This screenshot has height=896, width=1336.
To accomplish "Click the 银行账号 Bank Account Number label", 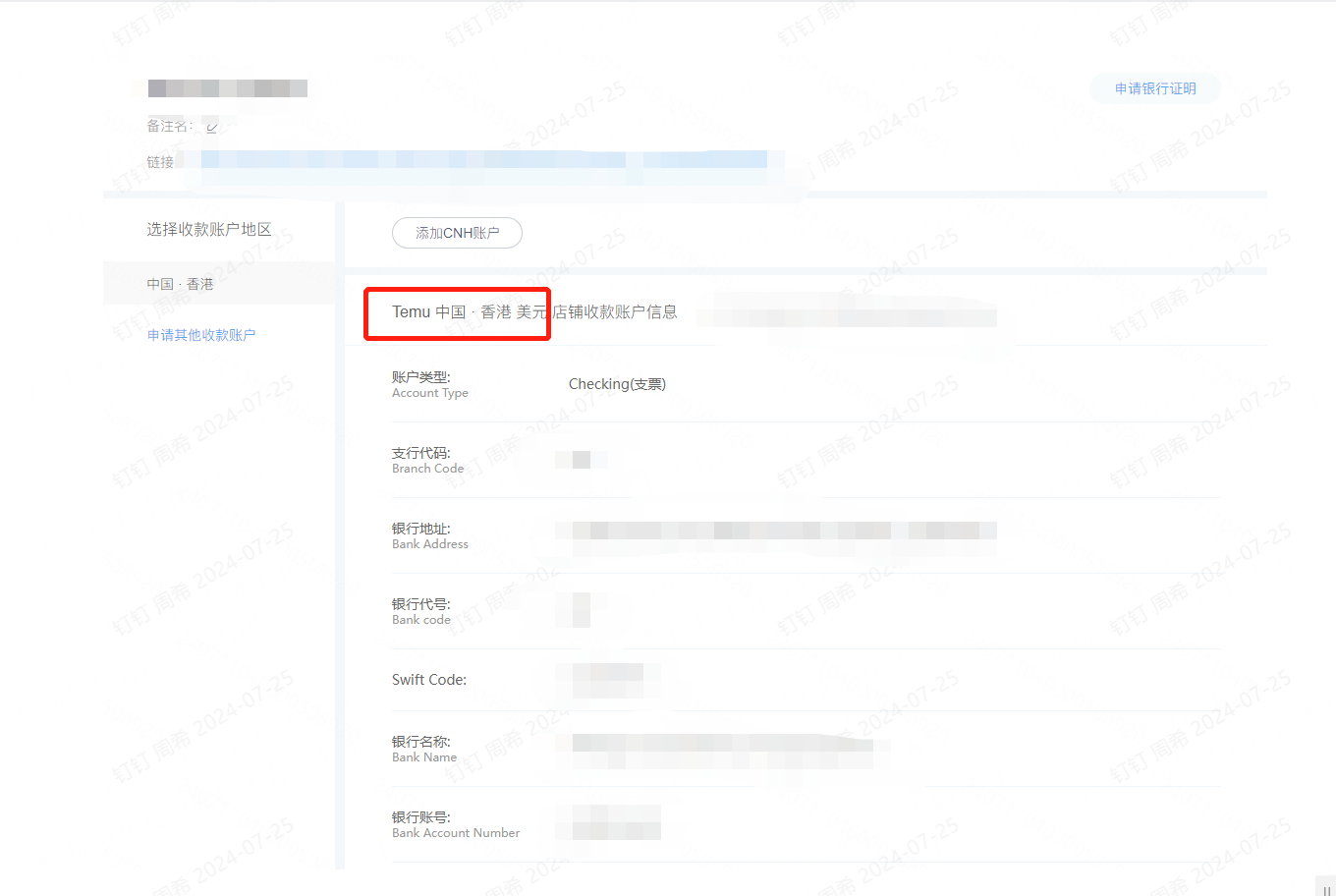I will click(456, 824).
